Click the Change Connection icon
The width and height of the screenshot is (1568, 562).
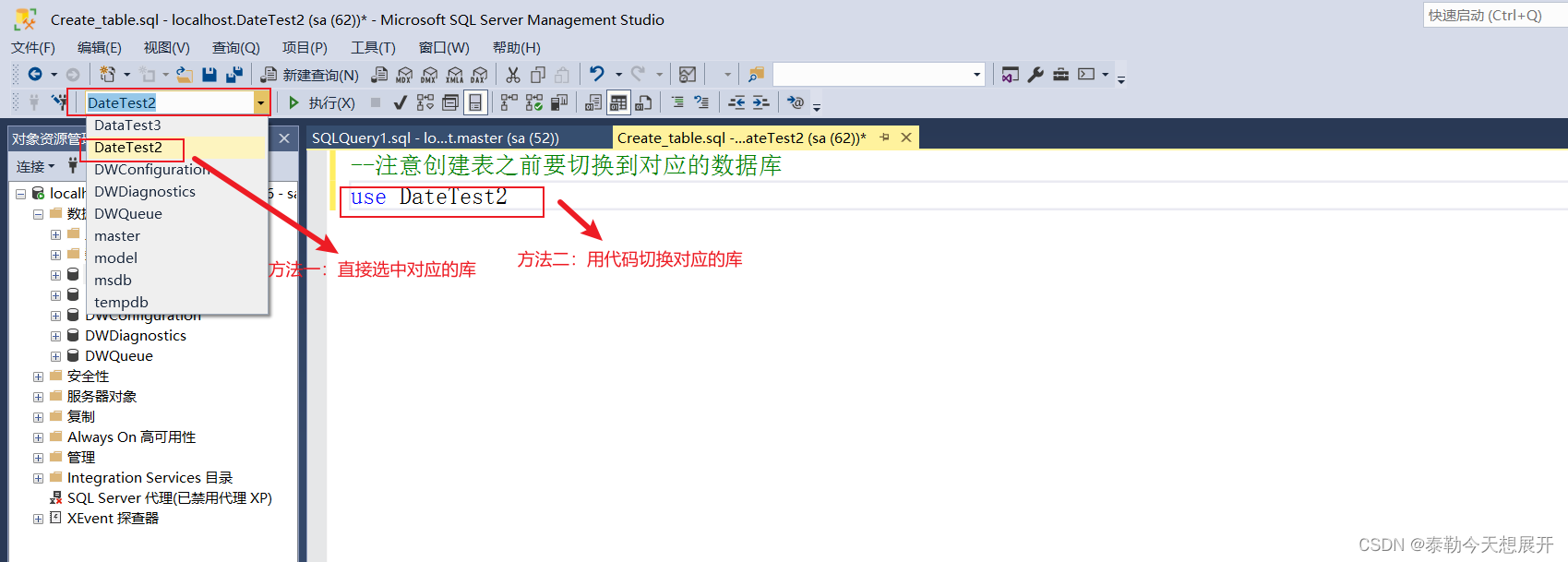click(x=59, y=102)
